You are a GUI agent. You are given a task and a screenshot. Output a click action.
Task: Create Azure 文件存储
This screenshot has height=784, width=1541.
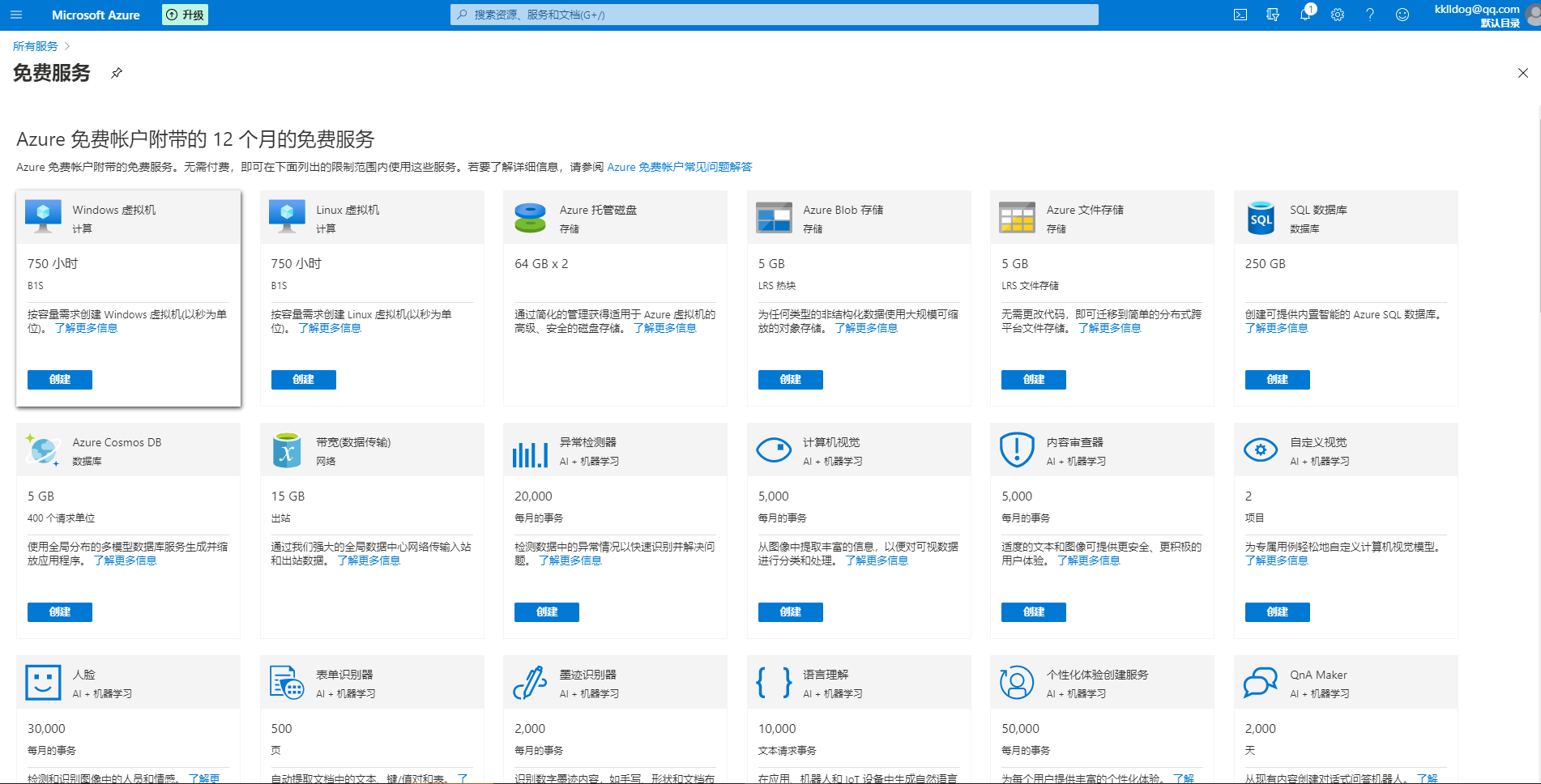pos(1034,380)
